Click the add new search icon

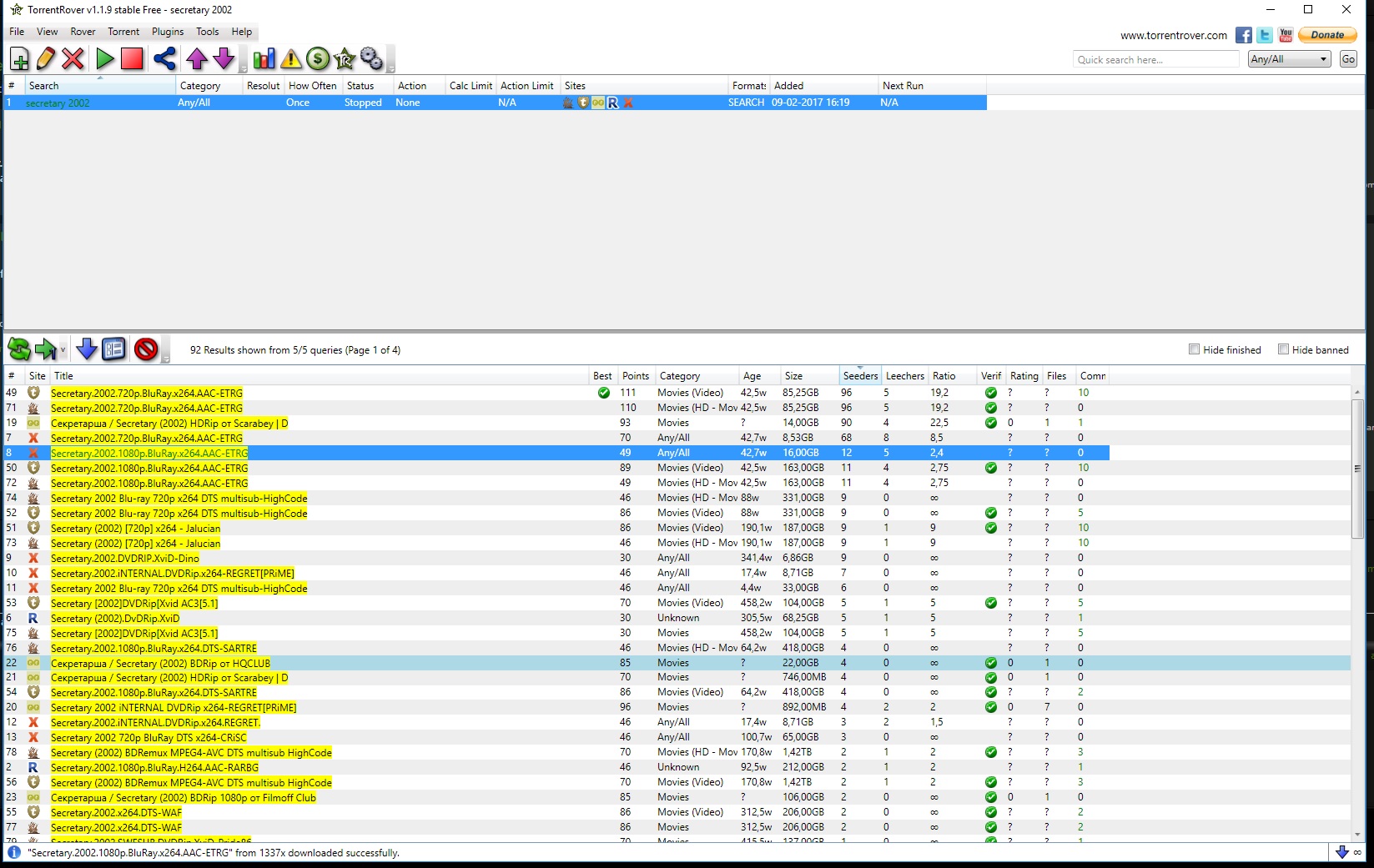(x=19, y=59)
